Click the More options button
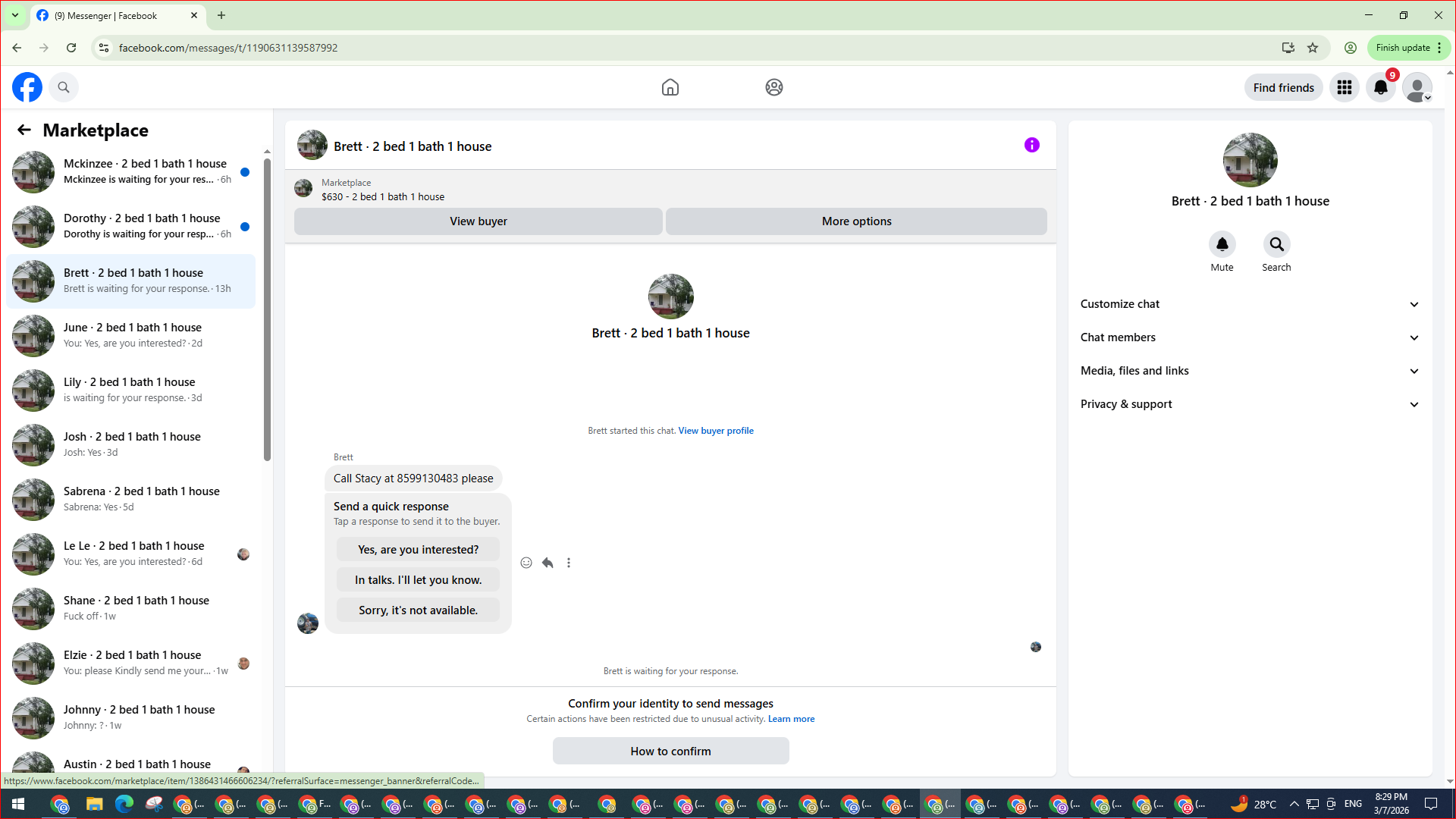The width and height of the screenshot is (1456, 819). coord(856,221)
